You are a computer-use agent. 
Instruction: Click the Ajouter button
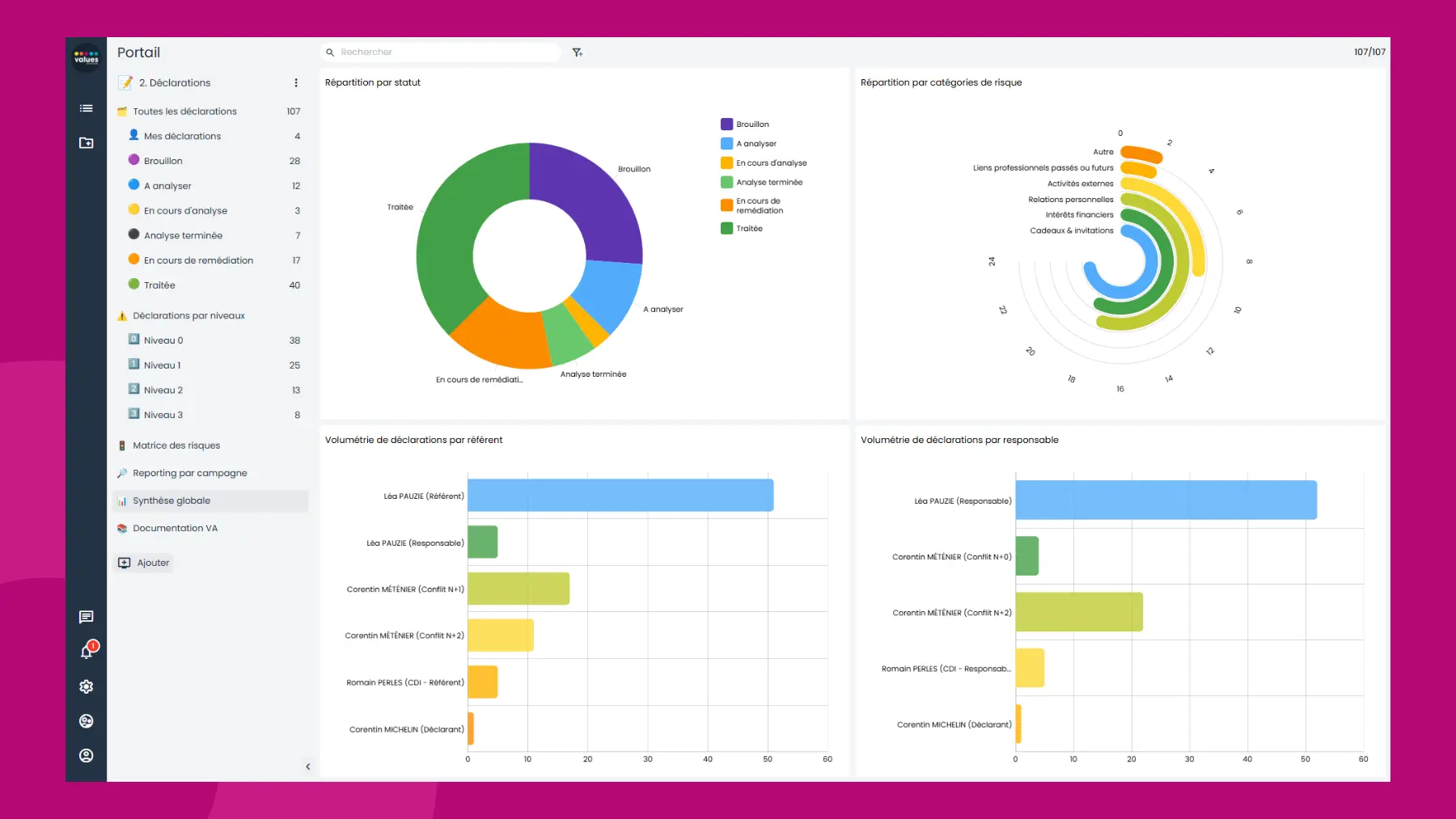145,563
